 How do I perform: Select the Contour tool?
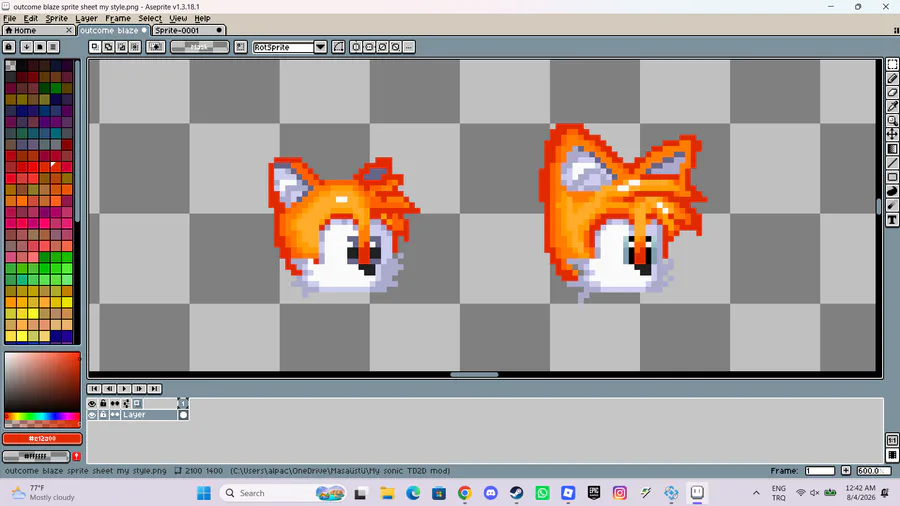[x=892, y=192]
